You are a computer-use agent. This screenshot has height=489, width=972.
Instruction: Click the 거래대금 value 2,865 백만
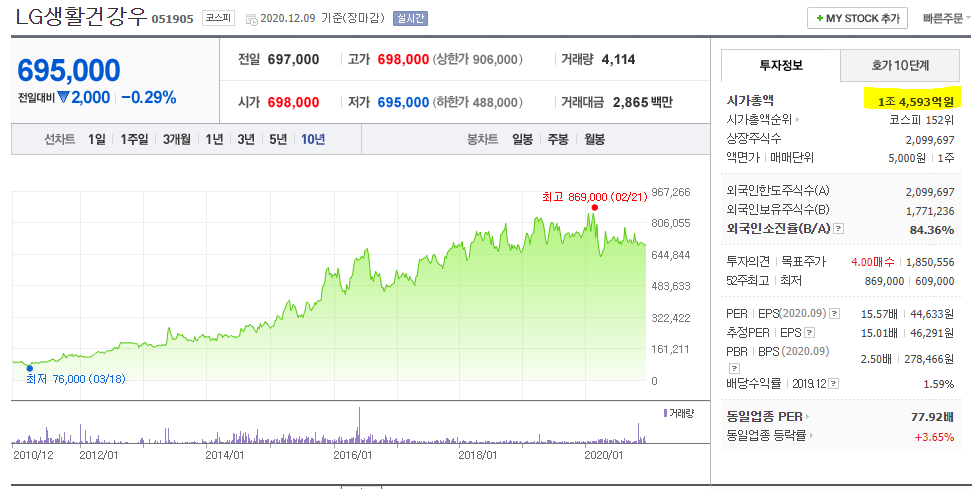pyautogui.click(x=642, y=102)
